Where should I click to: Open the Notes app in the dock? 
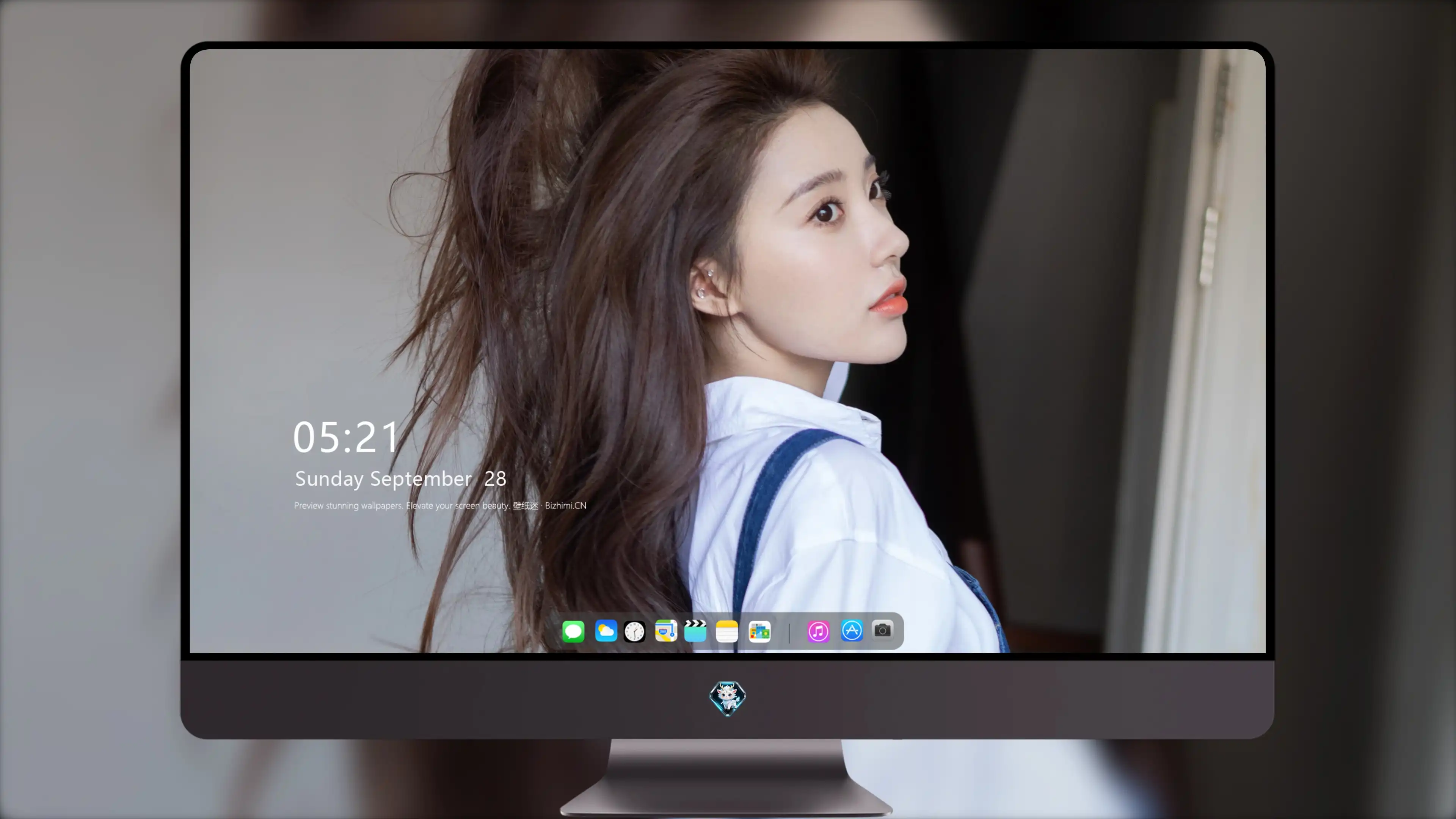click(x=727, y=631)
